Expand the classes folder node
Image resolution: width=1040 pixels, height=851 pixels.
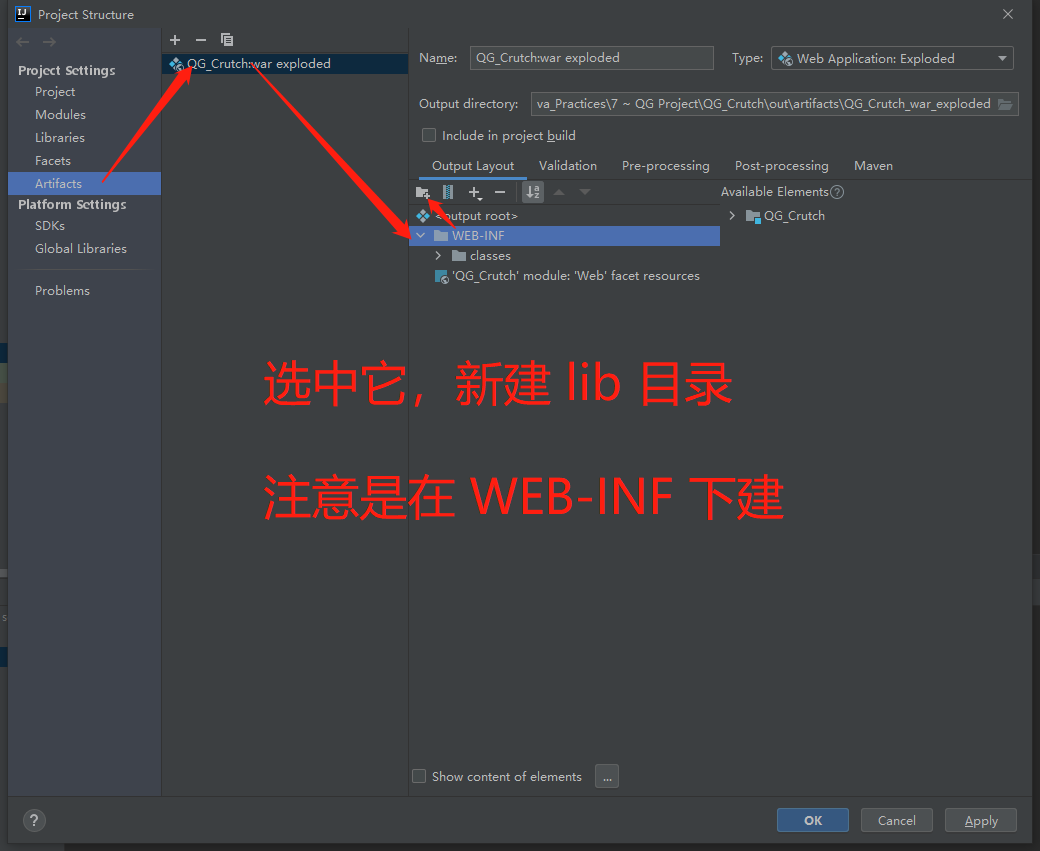(438, 255)
